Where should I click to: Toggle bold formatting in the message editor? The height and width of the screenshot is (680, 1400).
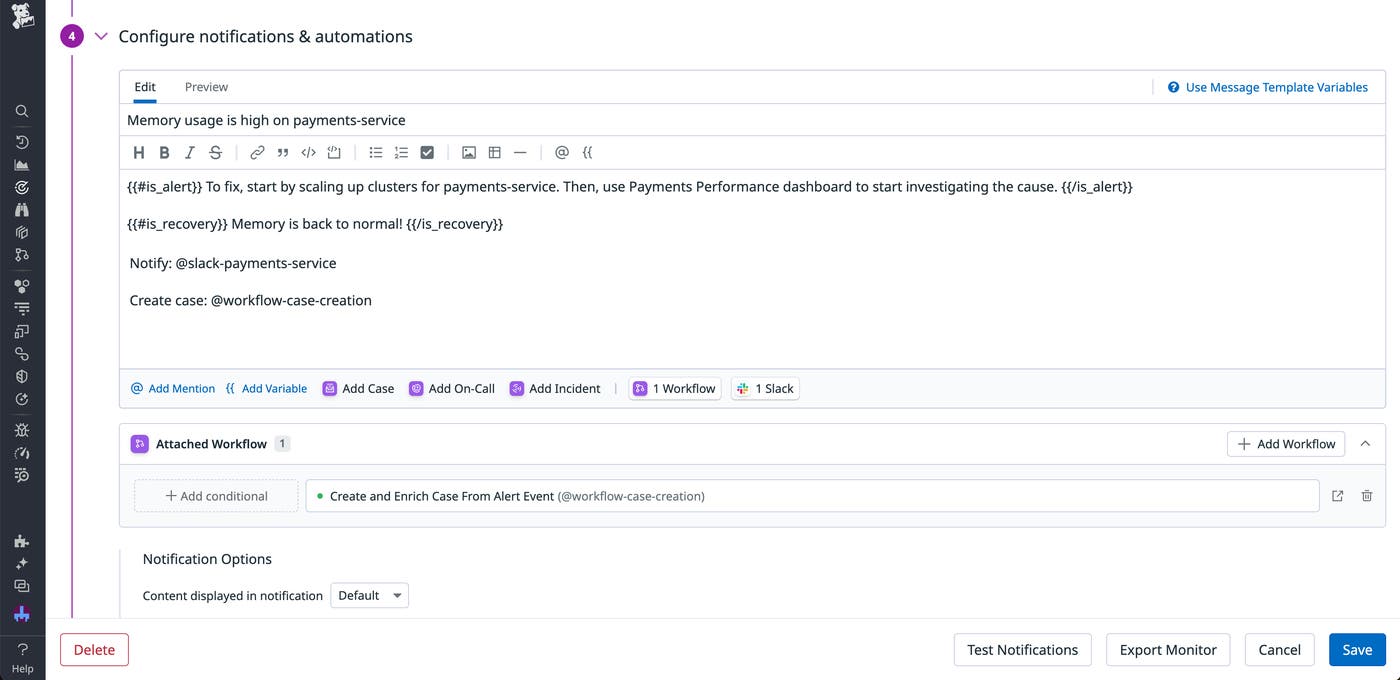coord(164,152)
